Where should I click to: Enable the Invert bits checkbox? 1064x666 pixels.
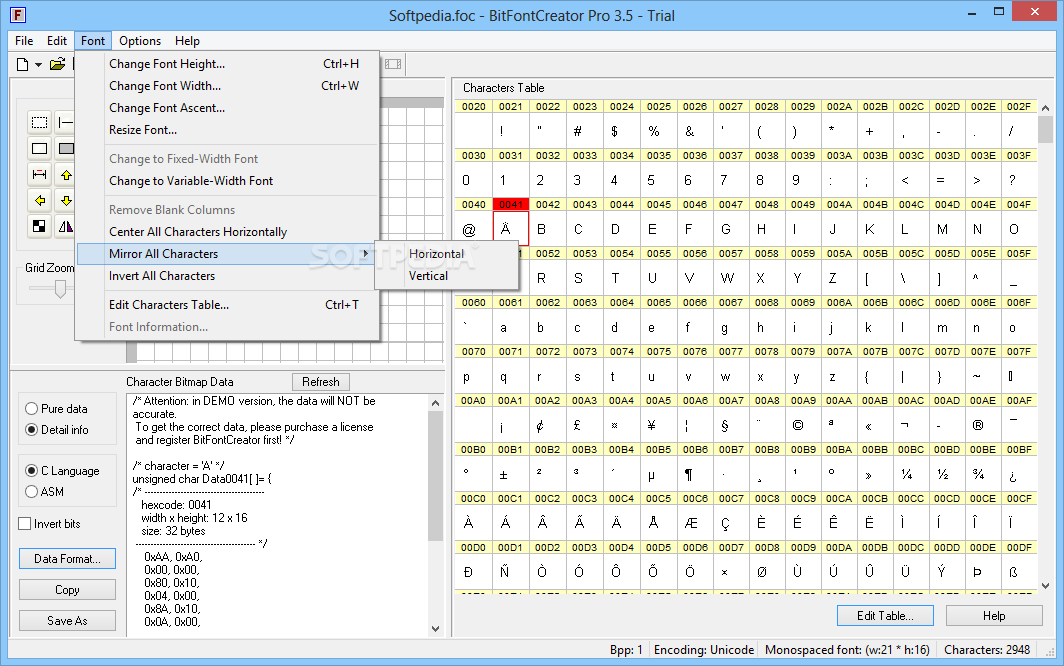pos(25,523)
